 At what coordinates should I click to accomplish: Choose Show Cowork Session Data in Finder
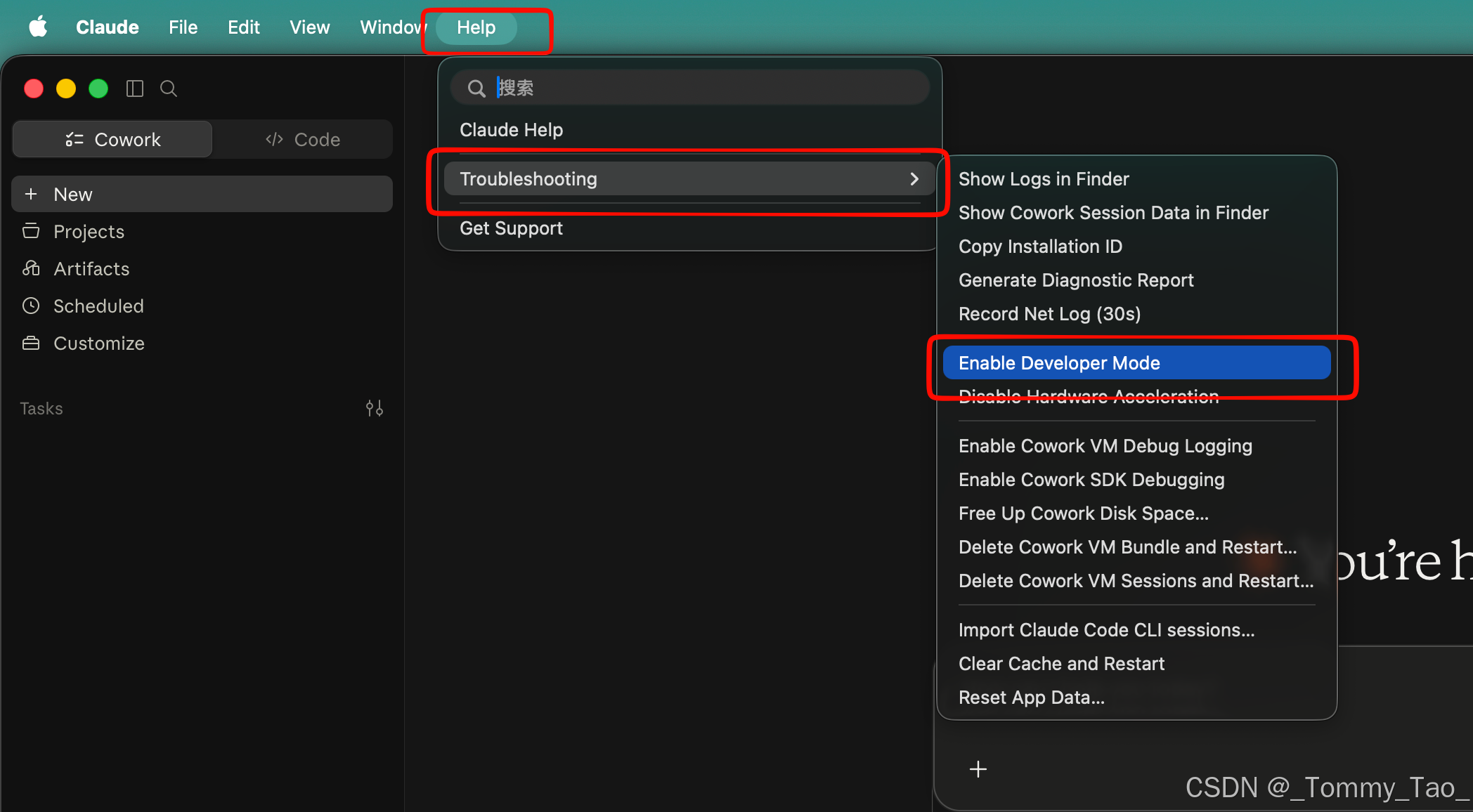1137,213
